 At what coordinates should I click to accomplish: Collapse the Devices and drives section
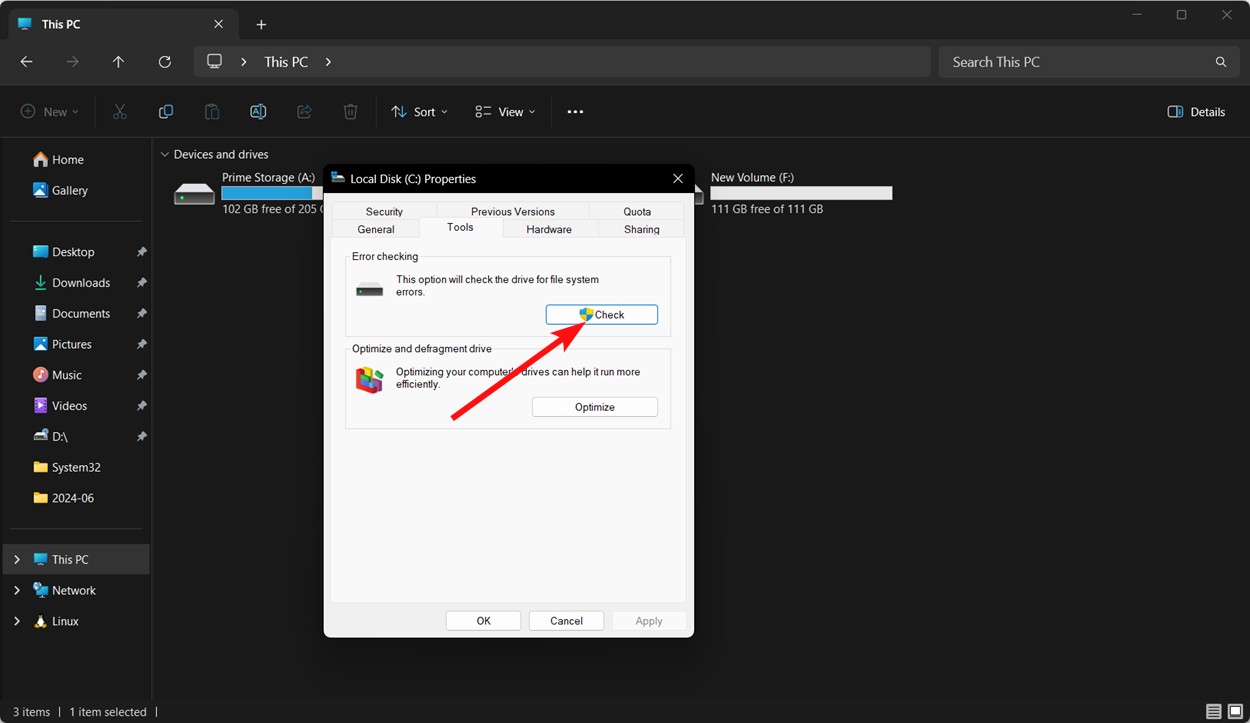[x=164, y=154]
